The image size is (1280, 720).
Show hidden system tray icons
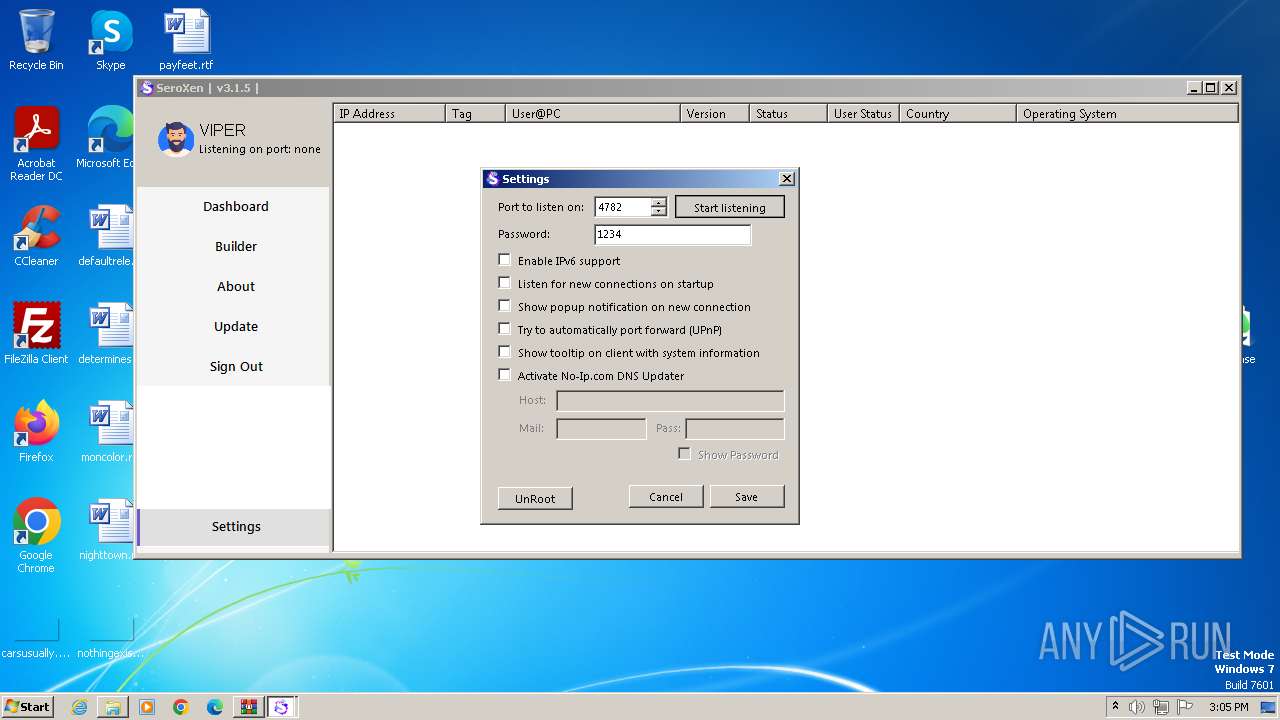click(x=1115, y=706)
